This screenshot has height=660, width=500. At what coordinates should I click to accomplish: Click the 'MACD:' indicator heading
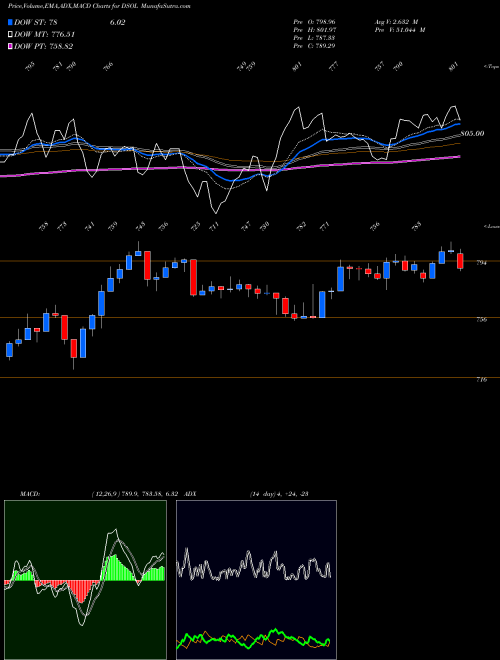(x=29, y=494)
